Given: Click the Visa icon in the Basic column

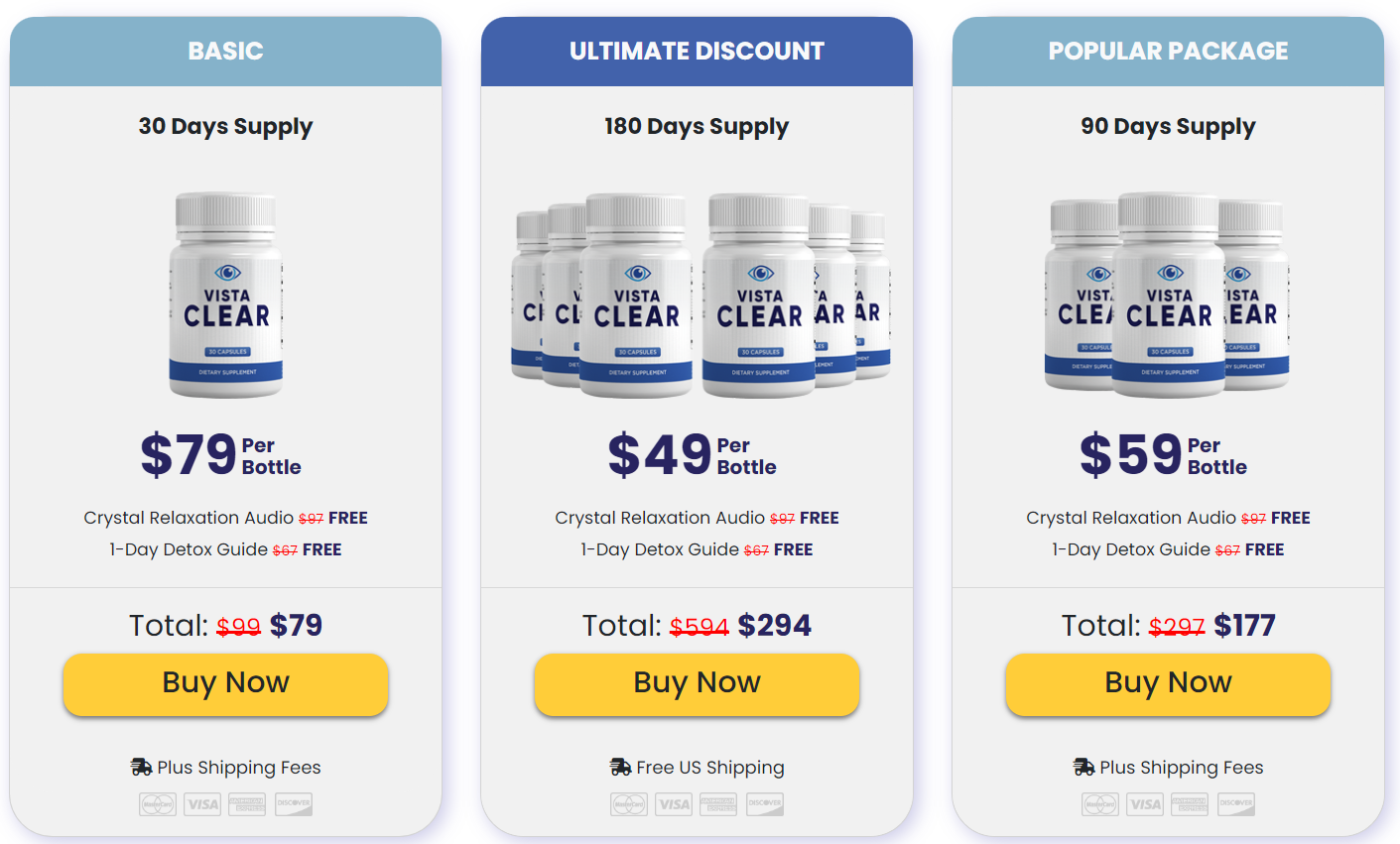Looking at the screenshot, I should pos(202,803).
